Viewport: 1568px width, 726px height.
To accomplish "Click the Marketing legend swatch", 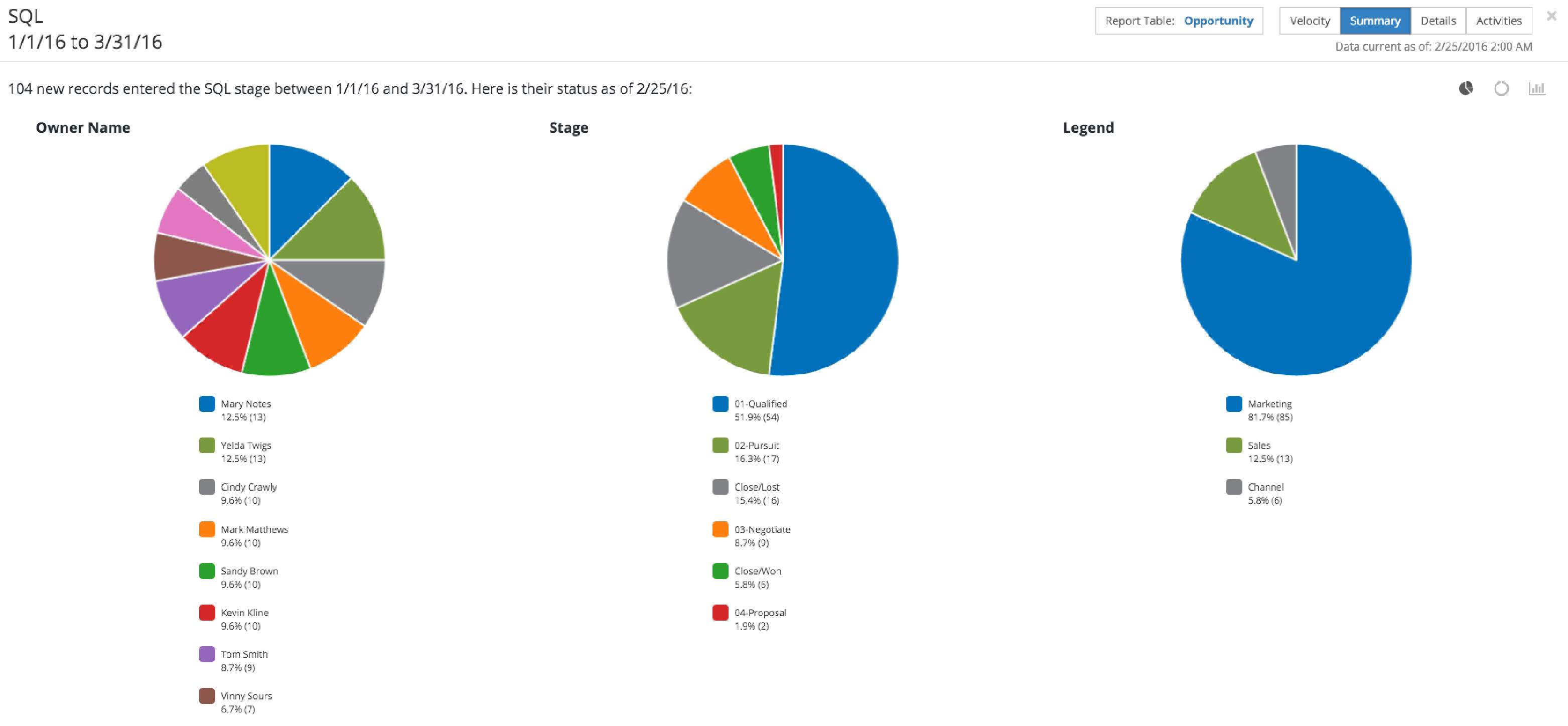I will [1234, 404].
